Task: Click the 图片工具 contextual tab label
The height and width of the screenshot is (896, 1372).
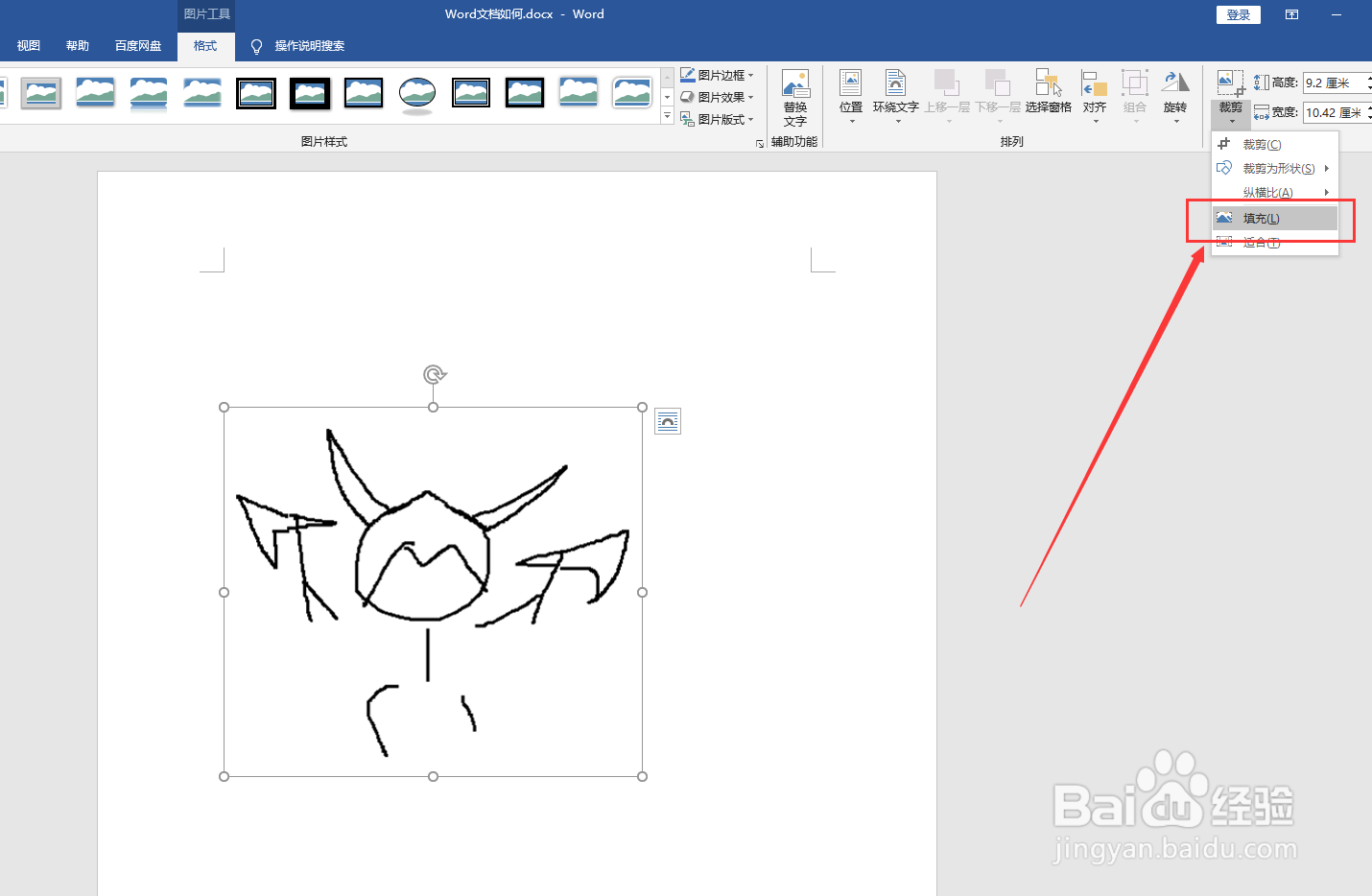Action: tap(206, 14)
